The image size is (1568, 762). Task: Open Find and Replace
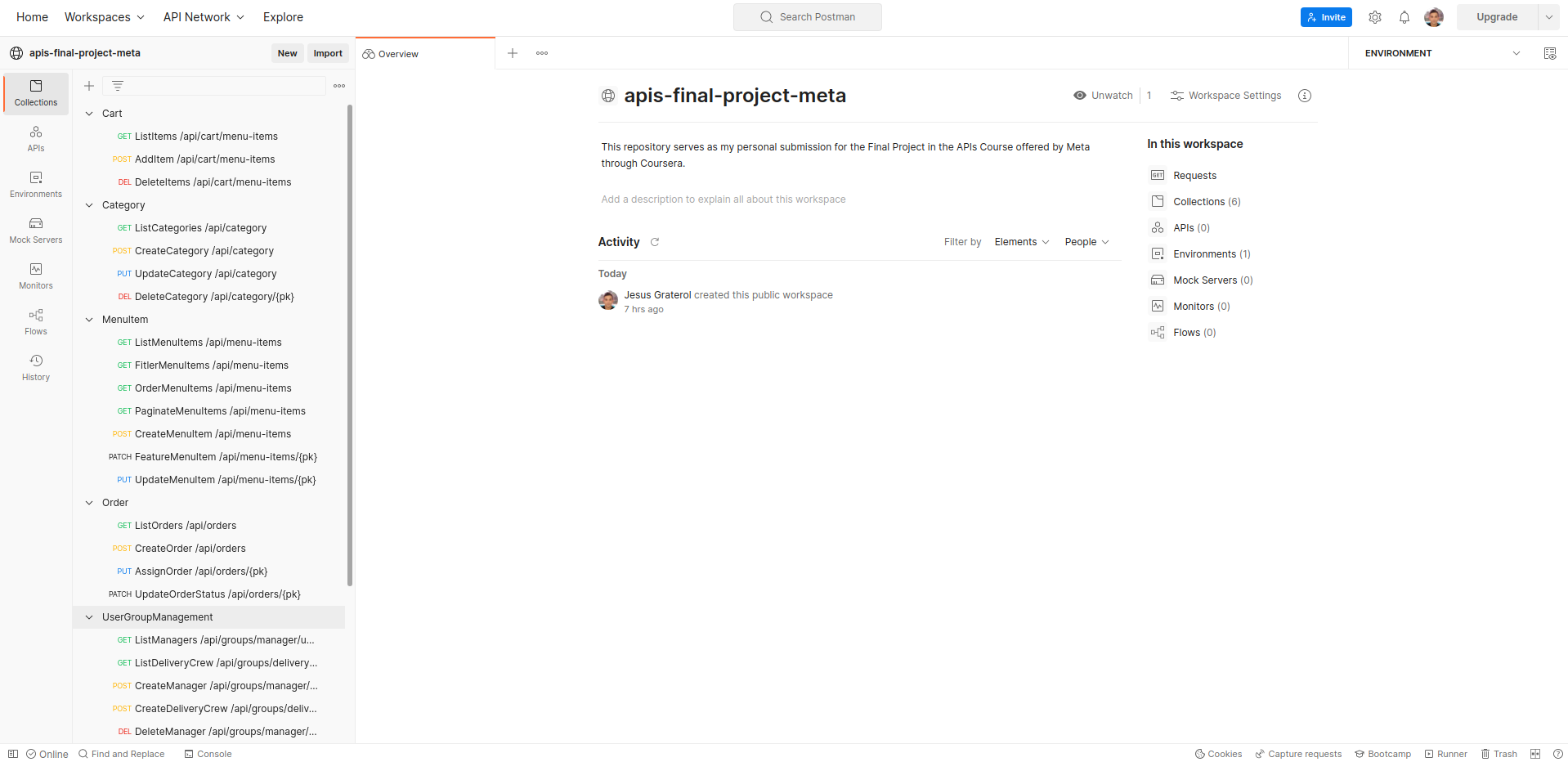click(x=121, y=754)
